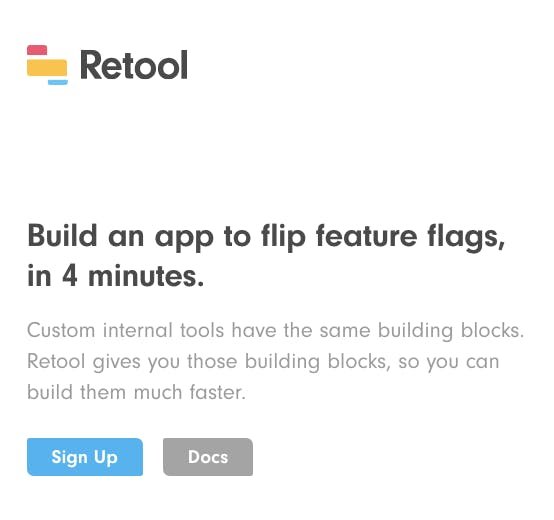
Task: Click 'so you can' in the description
Action: (x=449, y=362)
